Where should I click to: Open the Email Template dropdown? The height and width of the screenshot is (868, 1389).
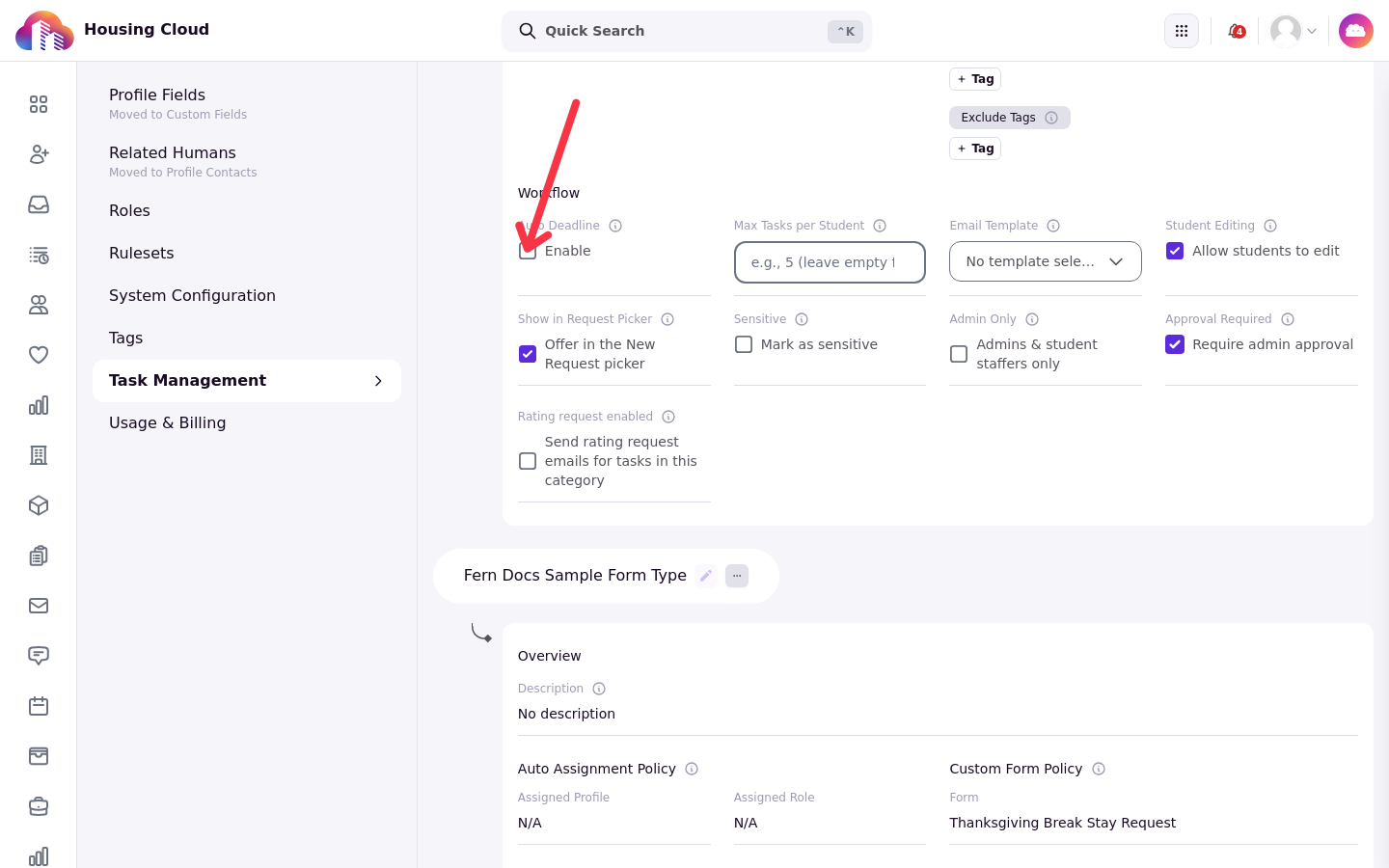(x=1046, y=261)
